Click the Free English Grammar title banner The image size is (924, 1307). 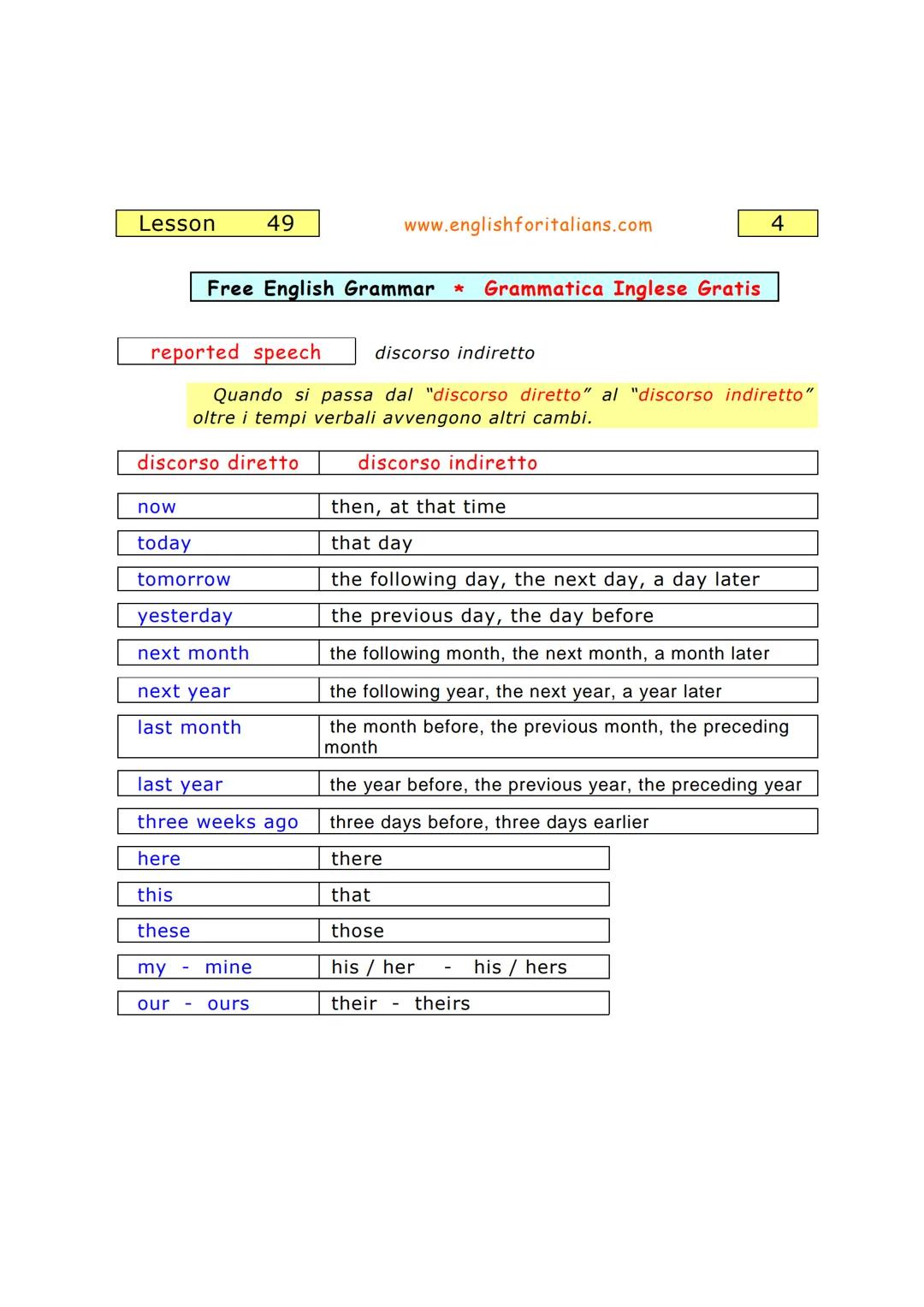(483, 288)
